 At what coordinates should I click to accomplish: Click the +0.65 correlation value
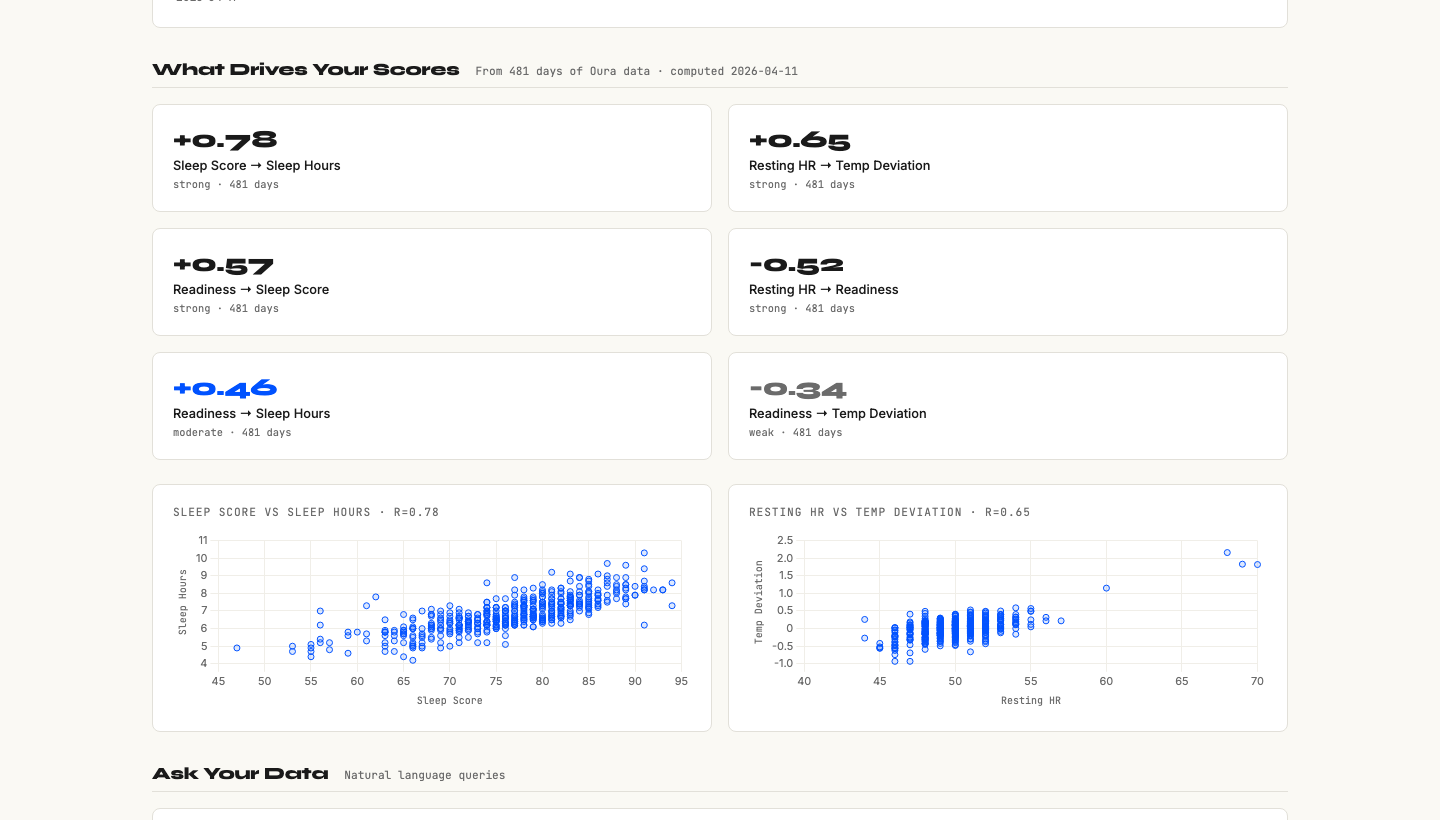coord(800,141)
